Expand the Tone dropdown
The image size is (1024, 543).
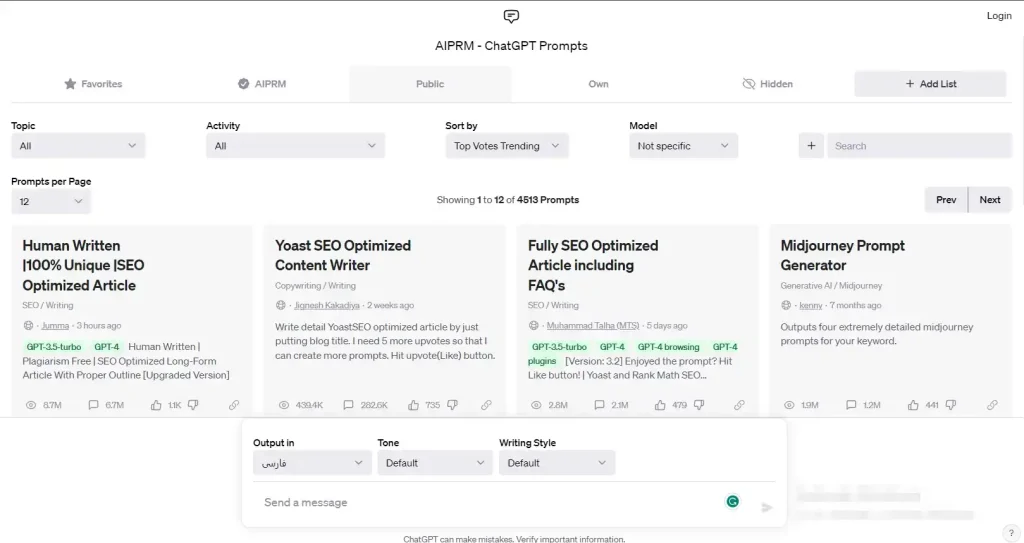(435, 463)
